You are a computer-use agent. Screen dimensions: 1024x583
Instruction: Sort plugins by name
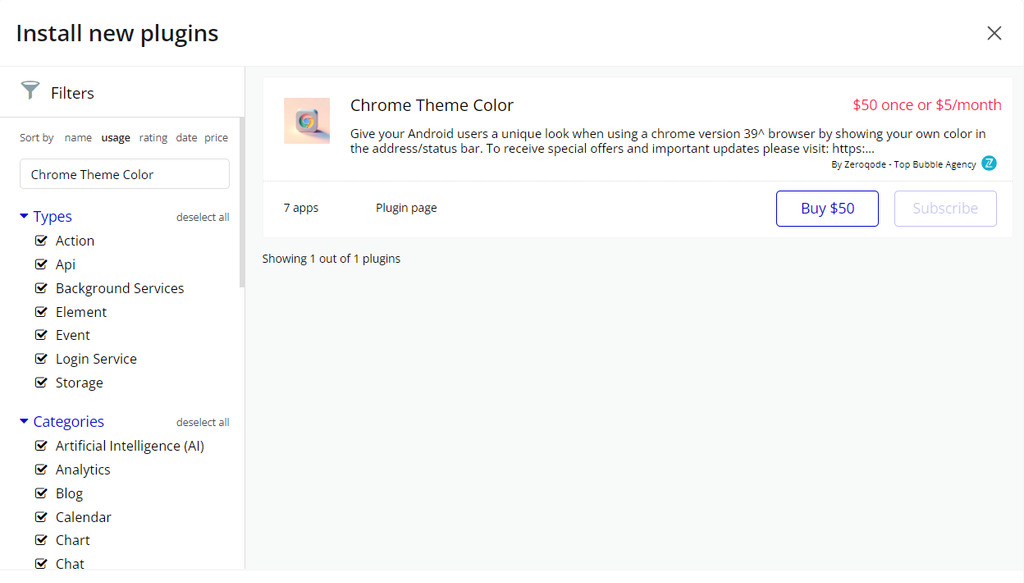point(78,138)
